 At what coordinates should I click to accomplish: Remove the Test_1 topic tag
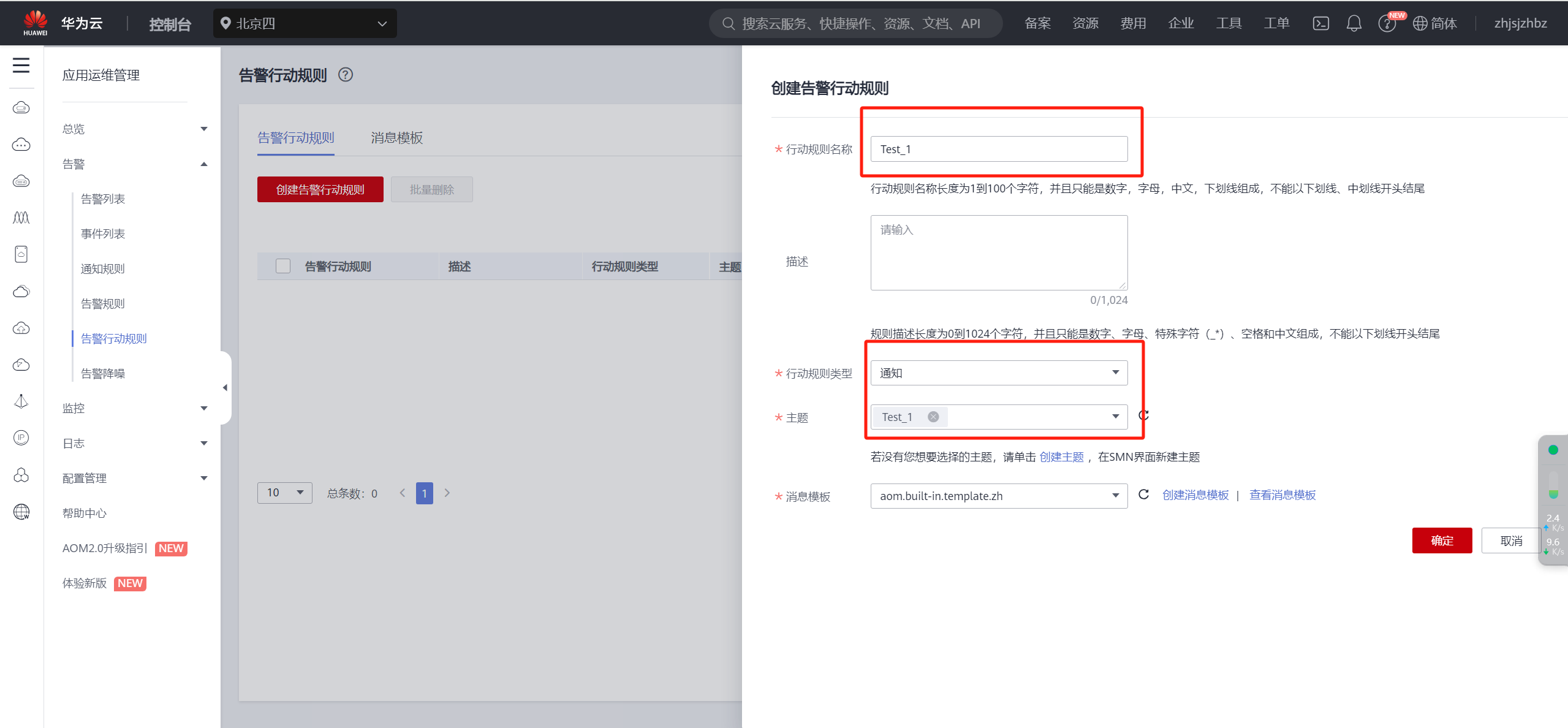click(x=933, y=417)
